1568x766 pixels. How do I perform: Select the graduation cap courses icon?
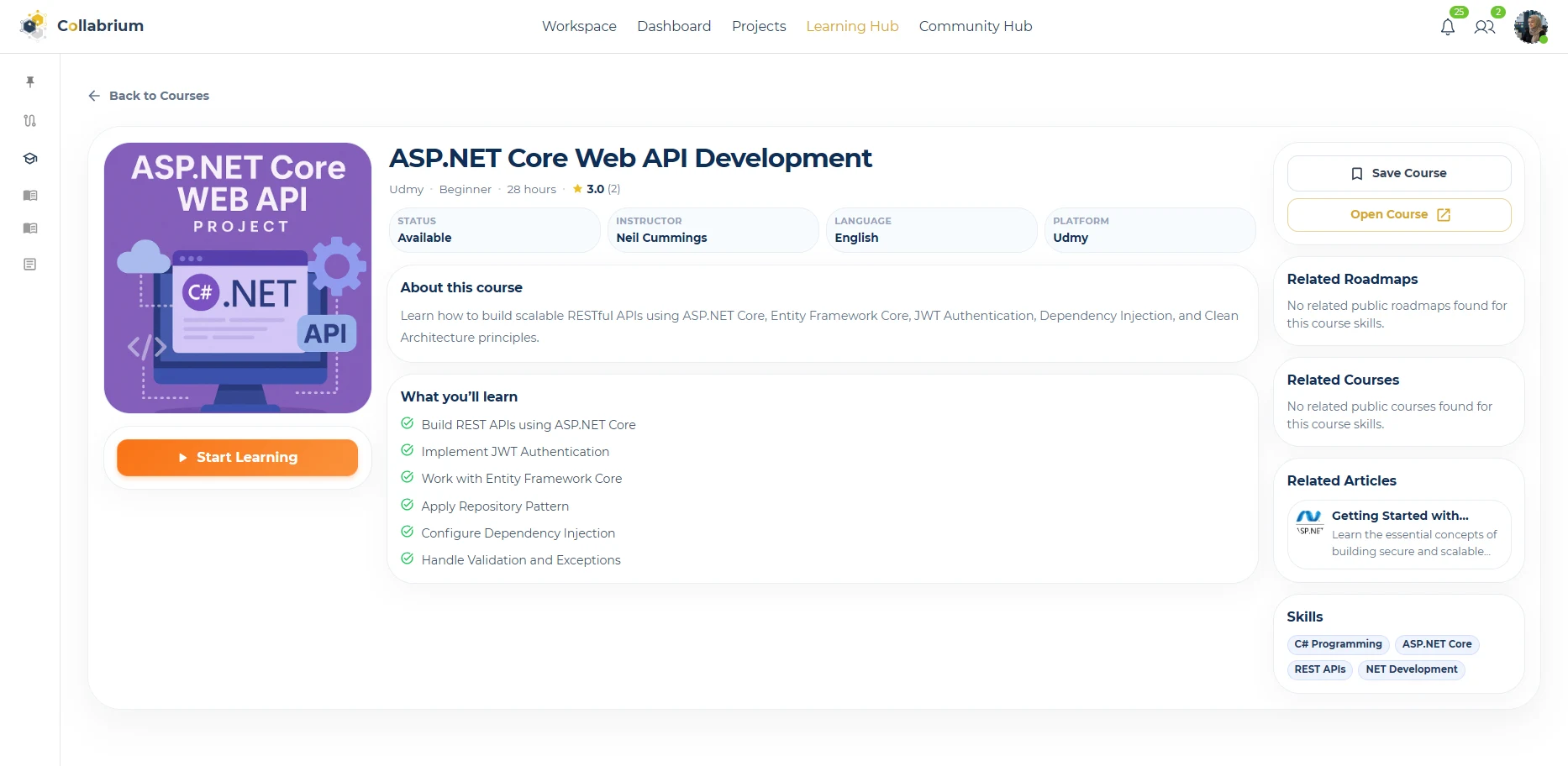pyautogui.click(x=30, y=159)
